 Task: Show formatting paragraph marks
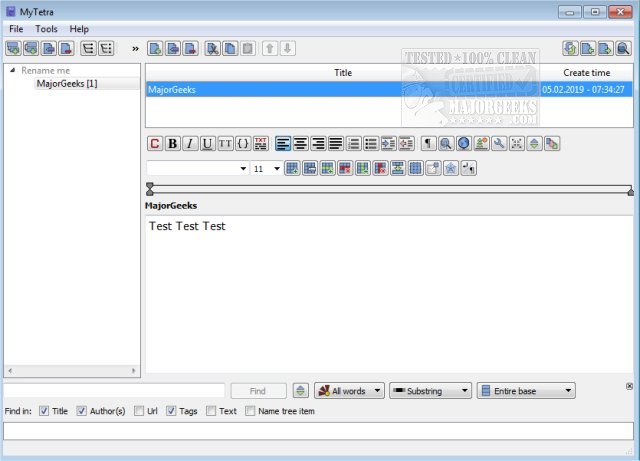tap(428, 143)
